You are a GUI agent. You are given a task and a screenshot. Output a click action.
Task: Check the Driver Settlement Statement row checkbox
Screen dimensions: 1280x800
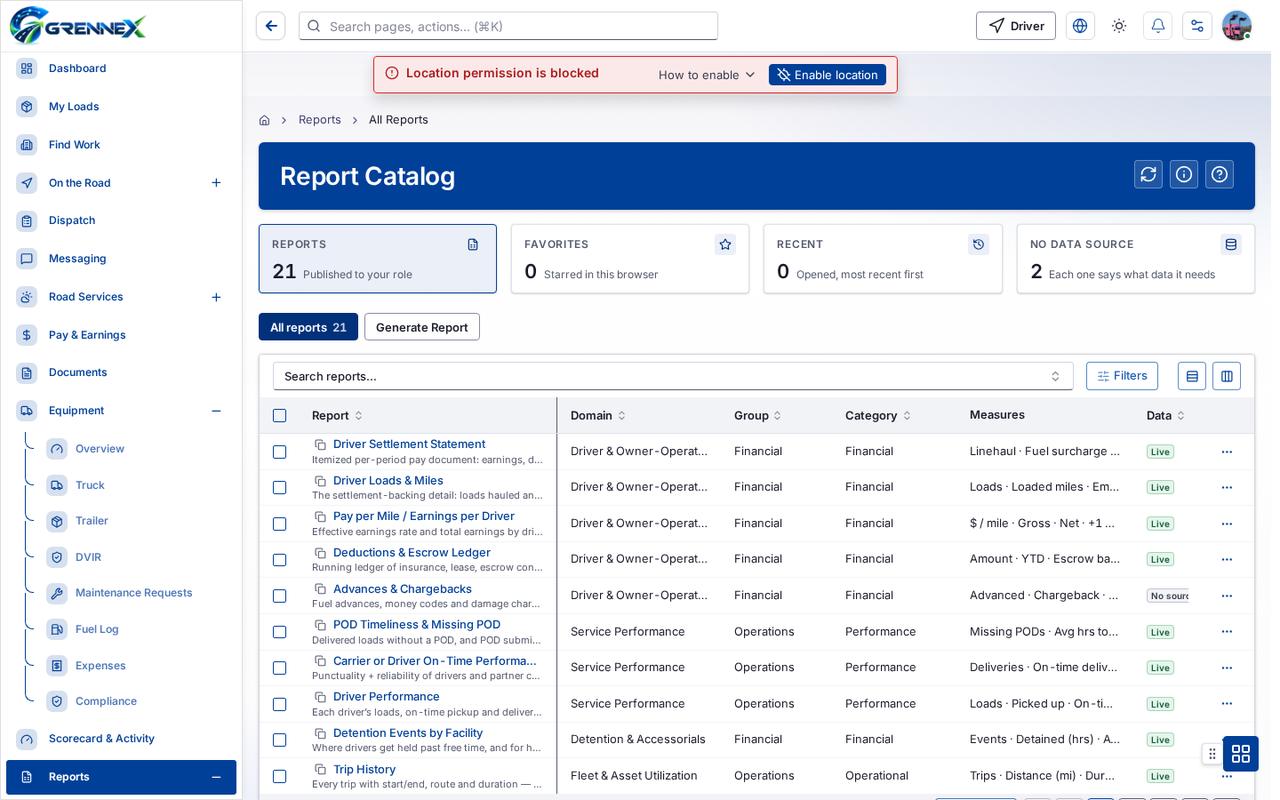pyautogui.click(x=280, y=452)
